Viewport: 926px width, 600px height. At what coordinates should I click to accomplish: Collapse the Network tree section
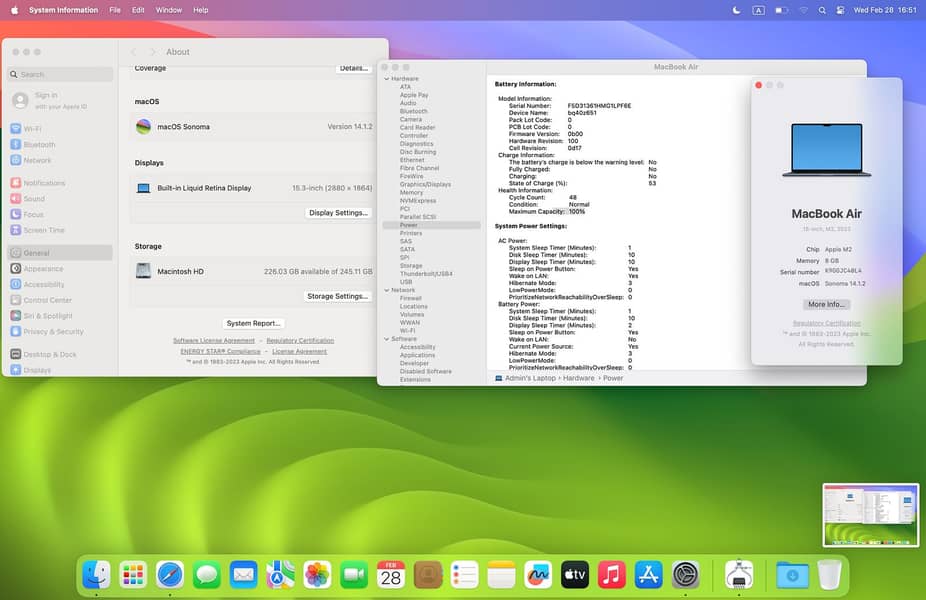point(386,290)
